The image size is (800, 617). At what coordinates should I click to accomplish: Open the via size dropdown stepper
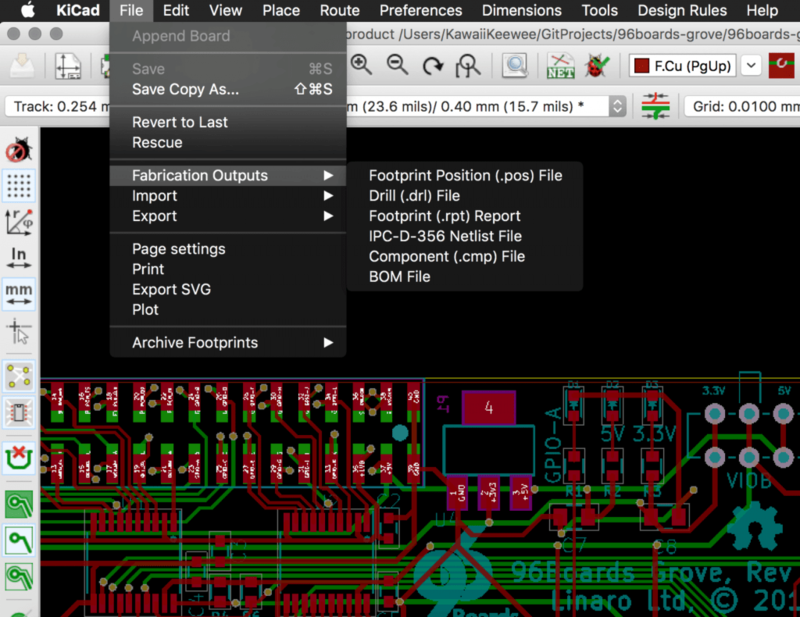click(x=617, y=106)
